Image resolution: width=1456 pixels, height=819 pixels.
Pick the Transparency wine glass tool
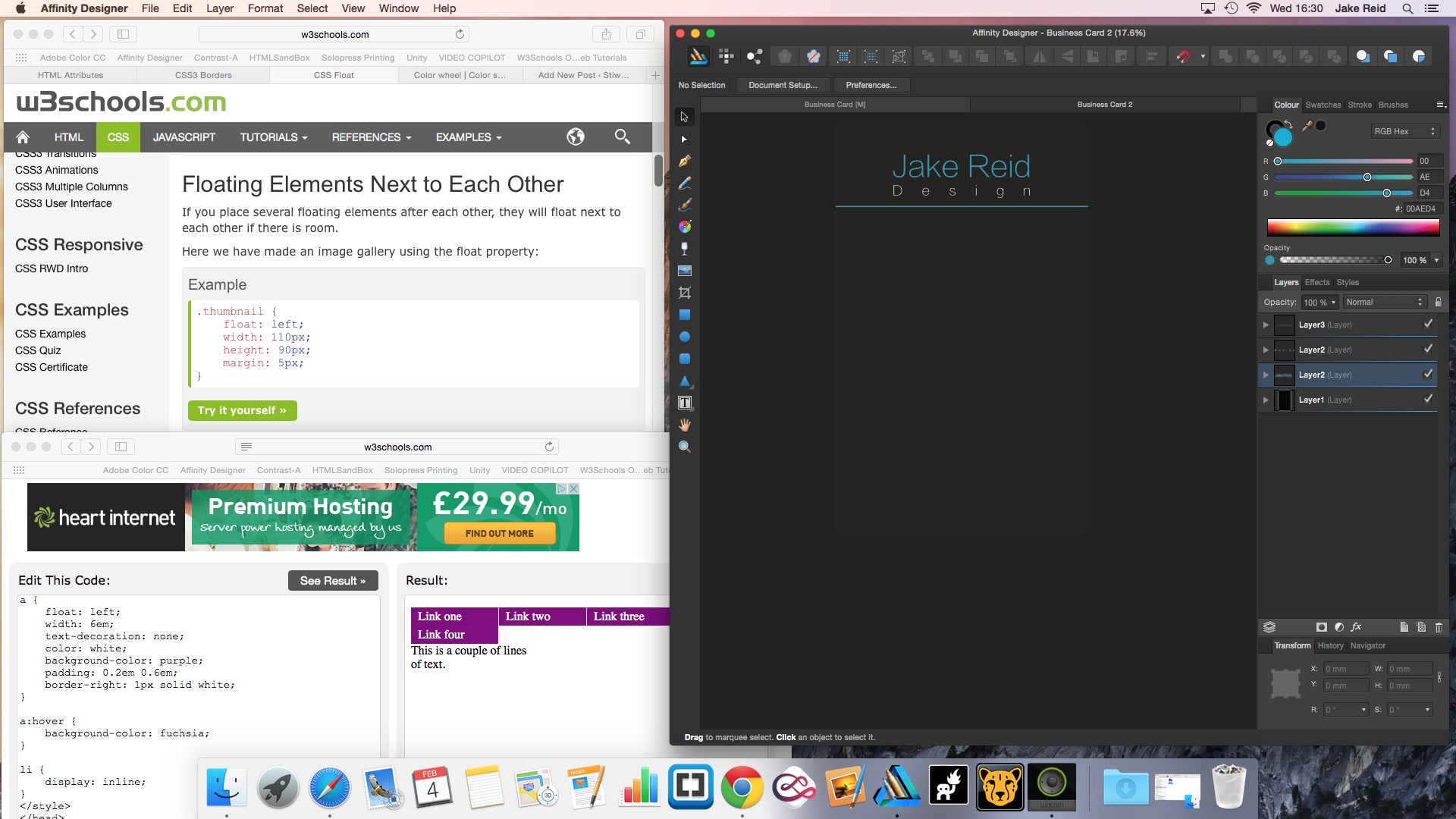[x=684, y=249]
